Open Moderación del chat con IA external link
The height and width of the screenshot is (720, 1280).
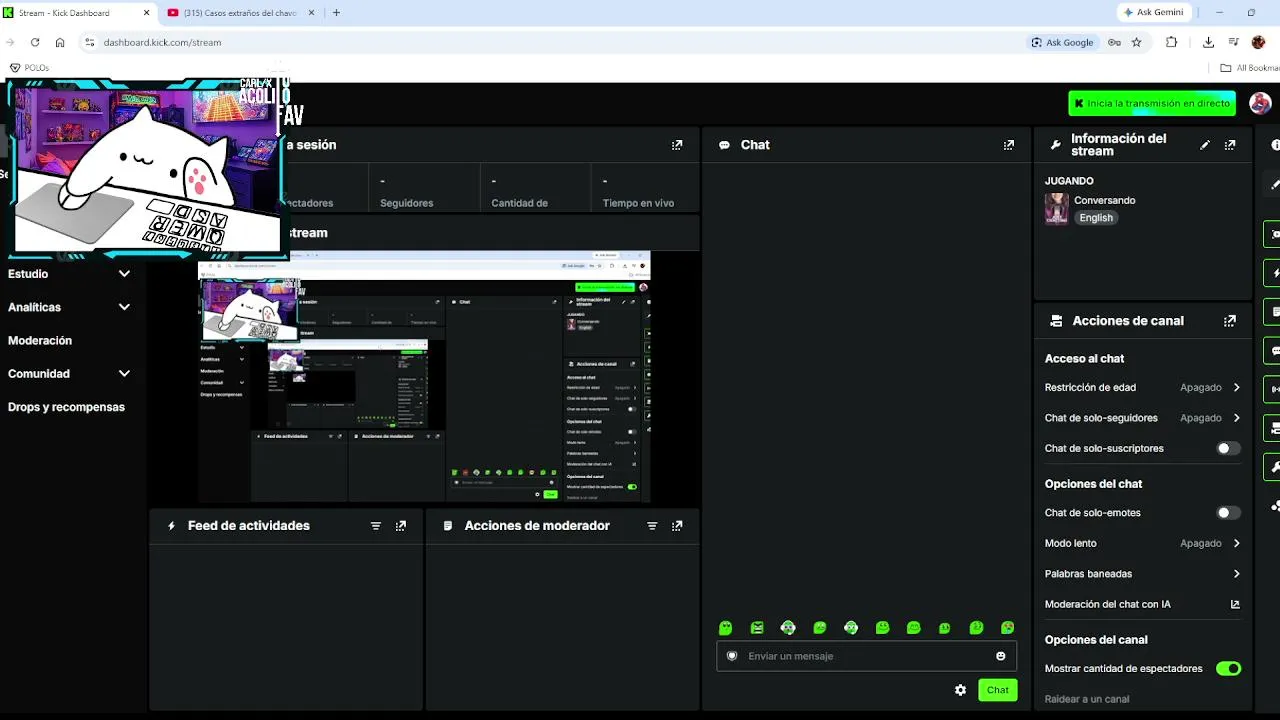point(1235,604)
